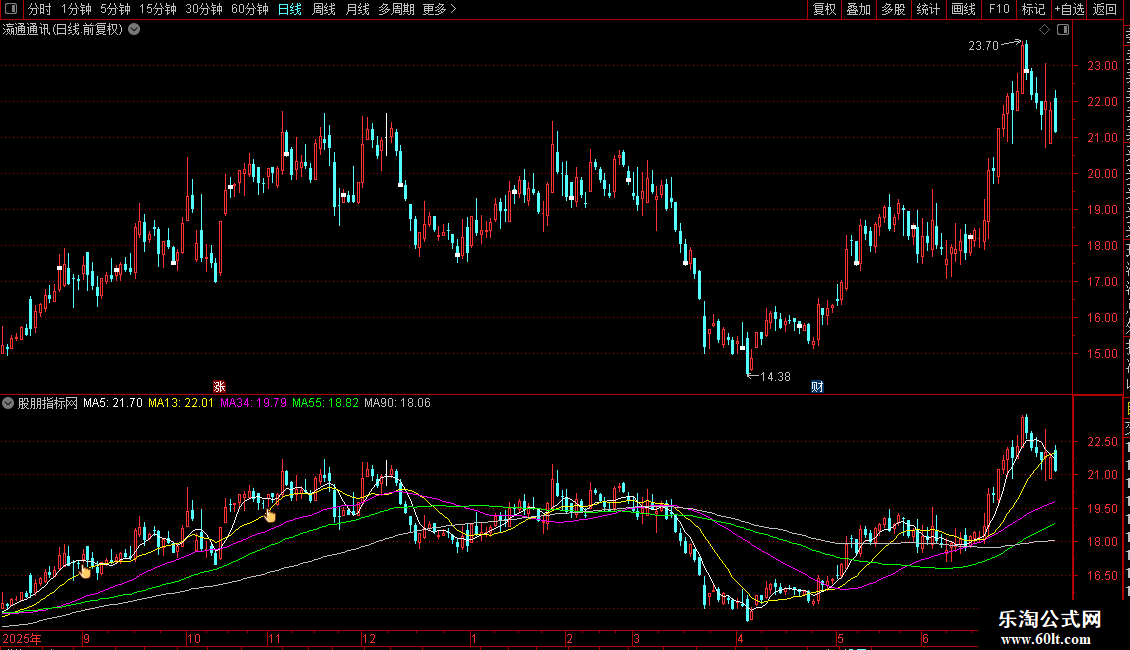Click month 9 on the time axis
The image size is (1130, 650).
(x=86, y=638)
